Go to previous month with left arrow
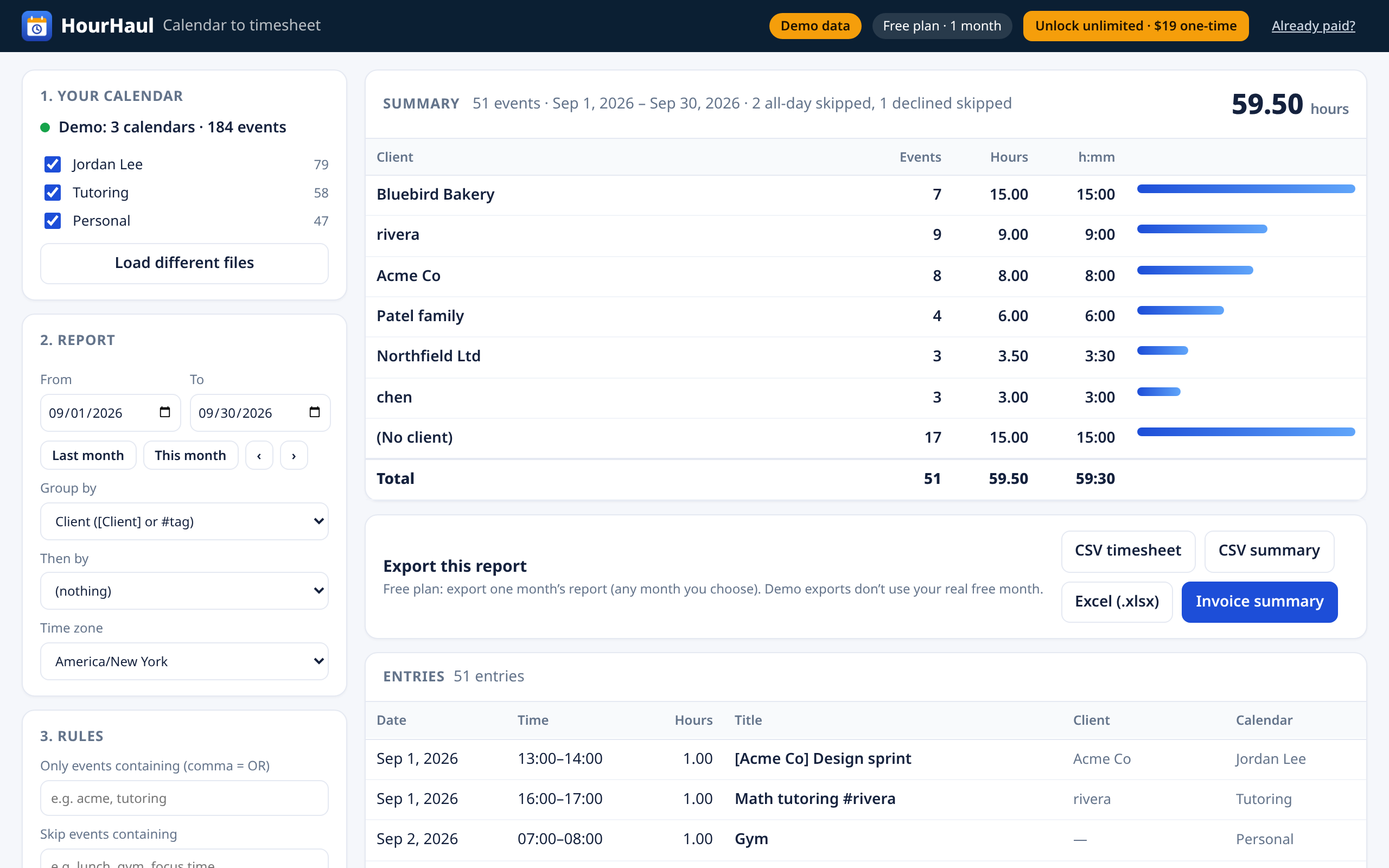 click(x=259, y=455)
